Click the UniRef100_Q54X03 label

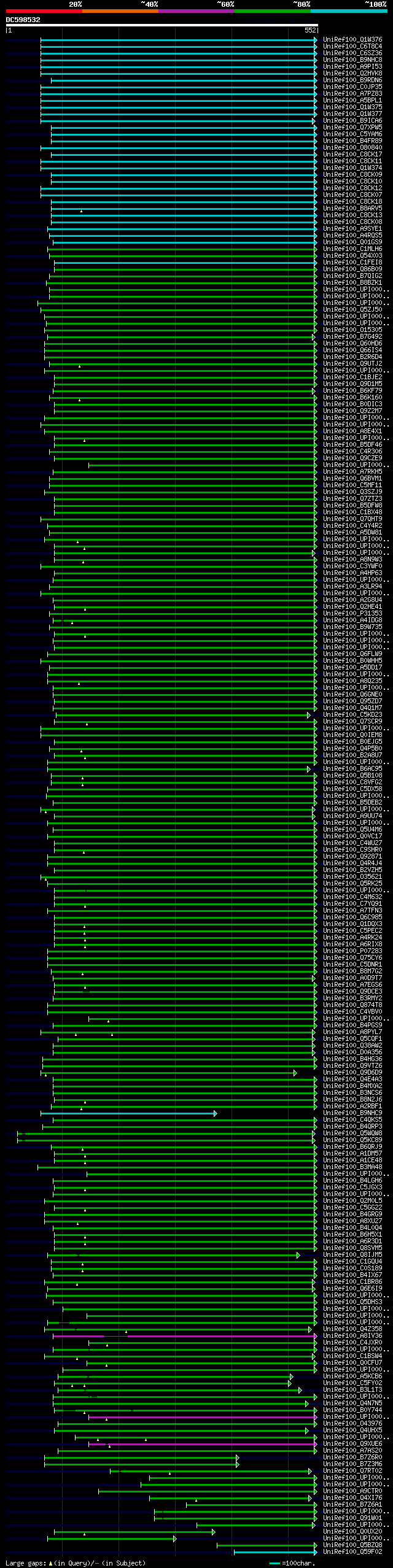tap(352, 255)
